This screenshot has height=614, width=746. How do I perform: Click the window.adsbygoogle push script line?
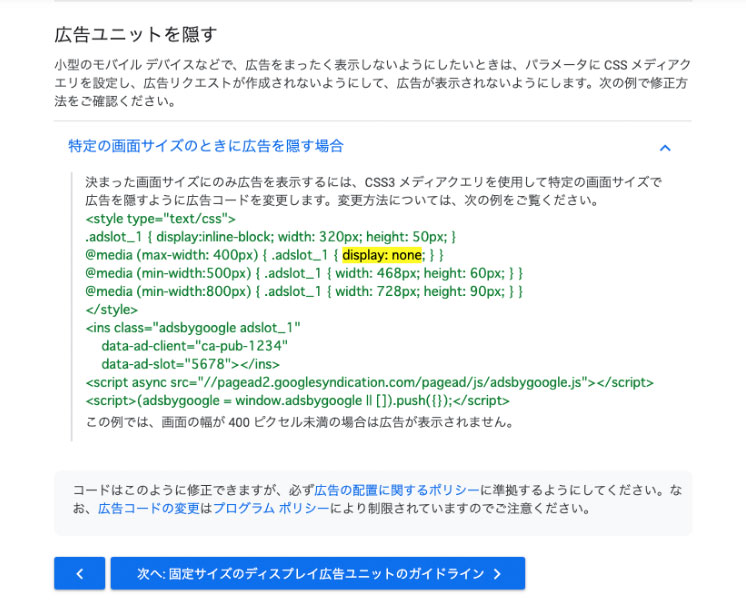[x=297, y=400]
